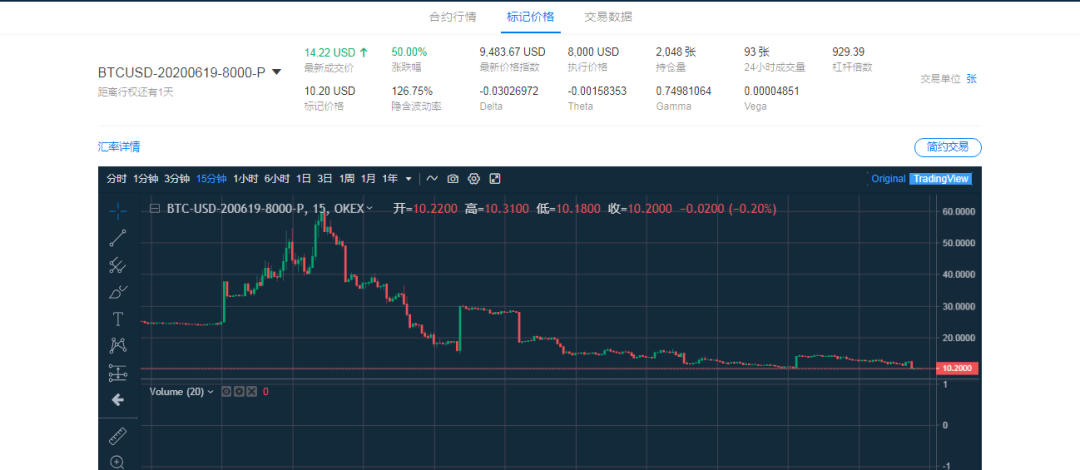Take a chart snapshot with camera icon
Screen dimensions: 1080x470
click(x=453, y=178)
